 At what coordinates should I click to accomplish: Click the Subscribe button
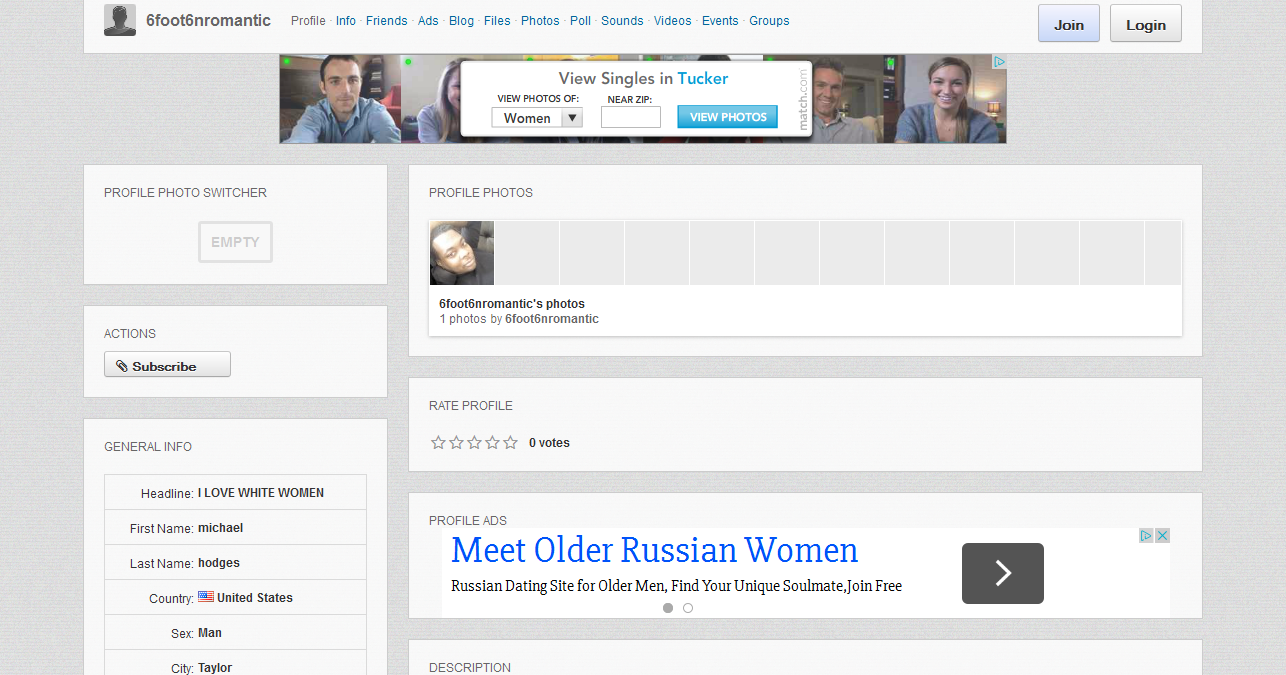[x=167, y=365]
